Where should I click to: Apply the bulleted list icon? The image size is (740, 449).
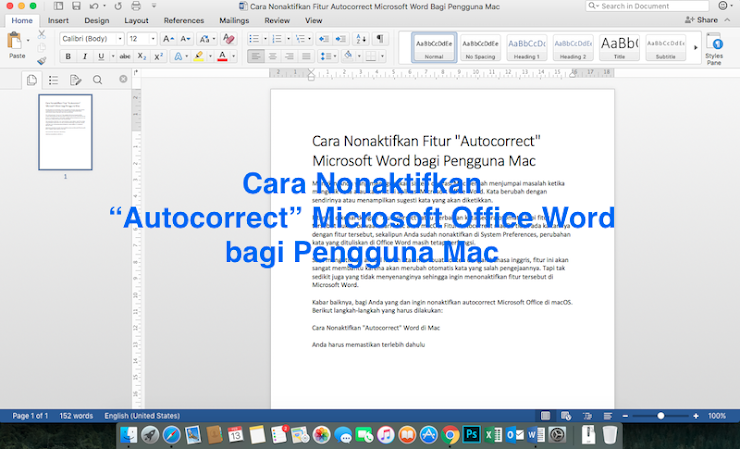(254, 39)
